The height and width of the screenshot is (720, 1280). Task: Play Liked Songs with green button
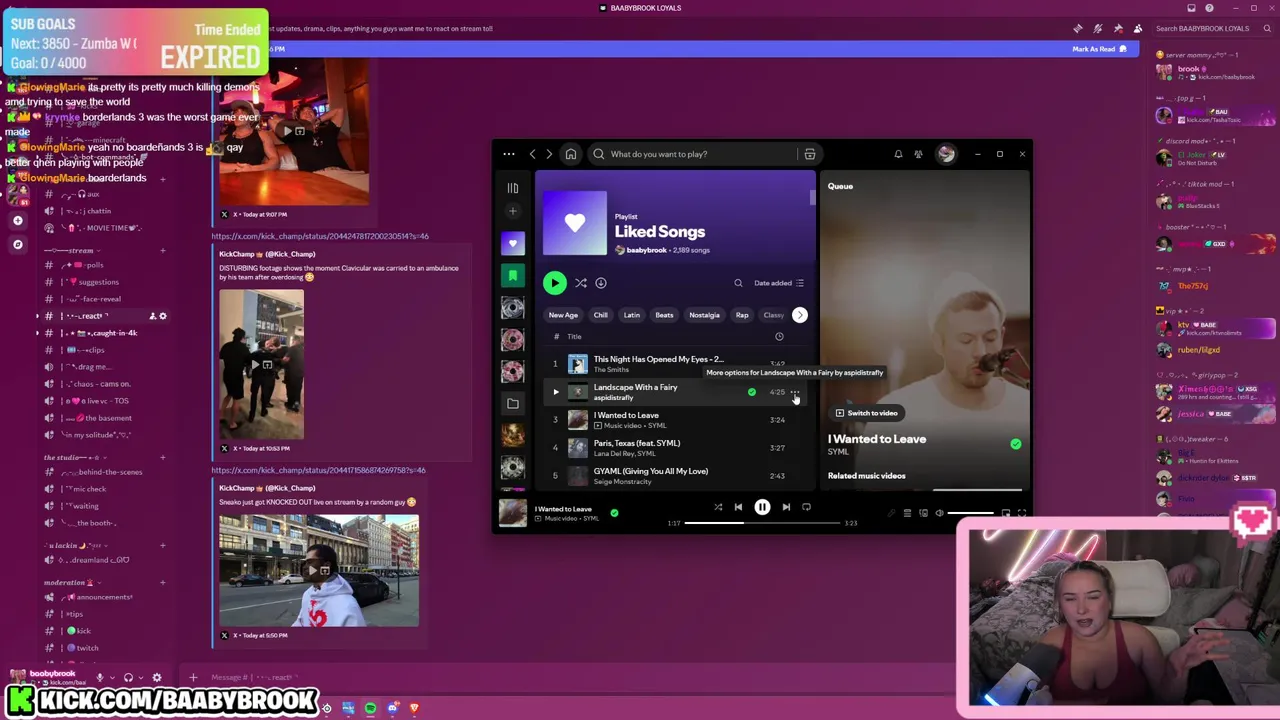pyautogui.click(x=554, y=283)
